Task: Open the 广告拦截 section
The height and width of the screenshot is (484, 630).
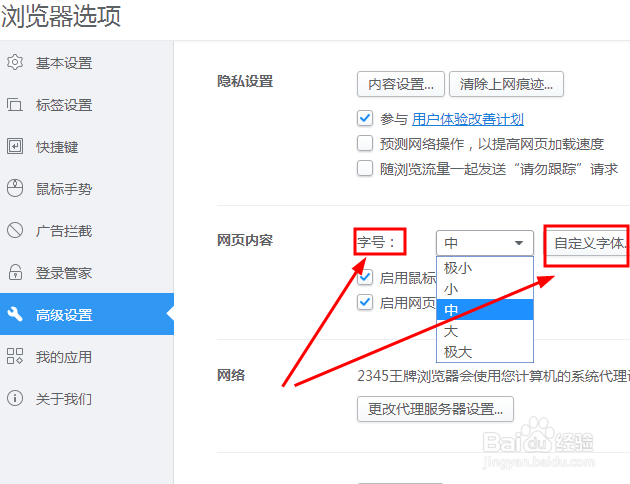Action: pos(87,231)
